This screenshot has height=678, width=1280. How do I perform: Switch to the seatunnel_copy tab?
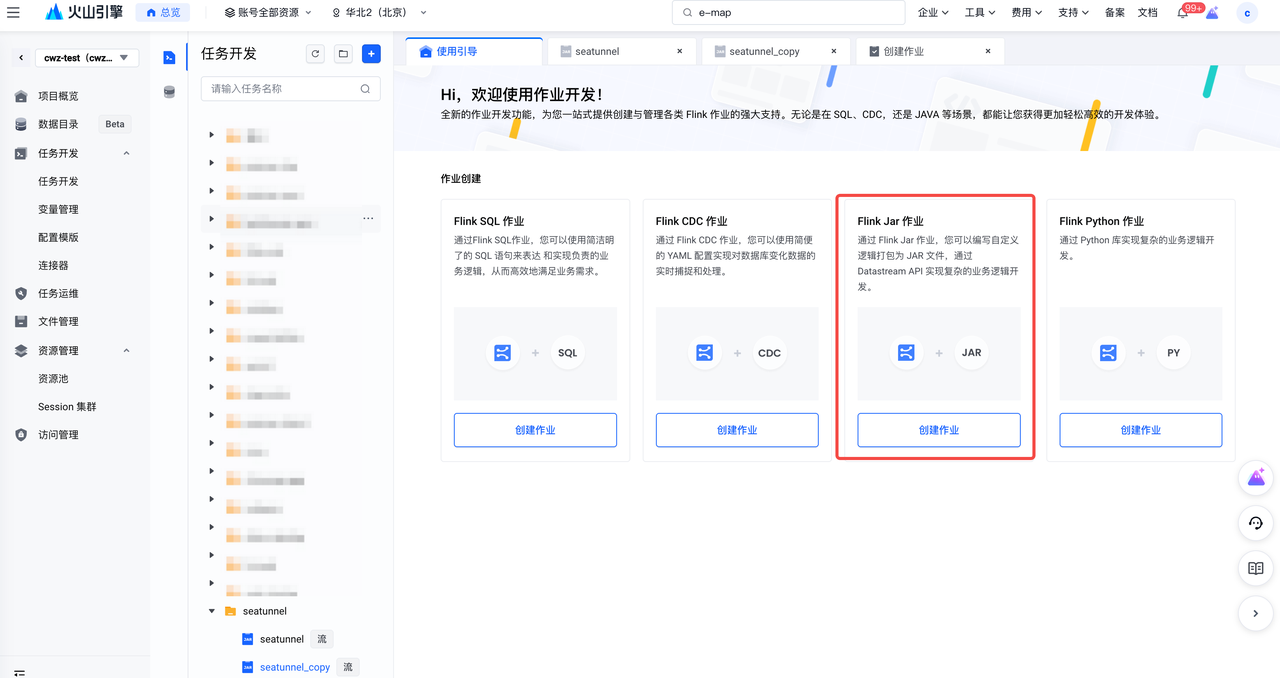[x=775, y=51]
